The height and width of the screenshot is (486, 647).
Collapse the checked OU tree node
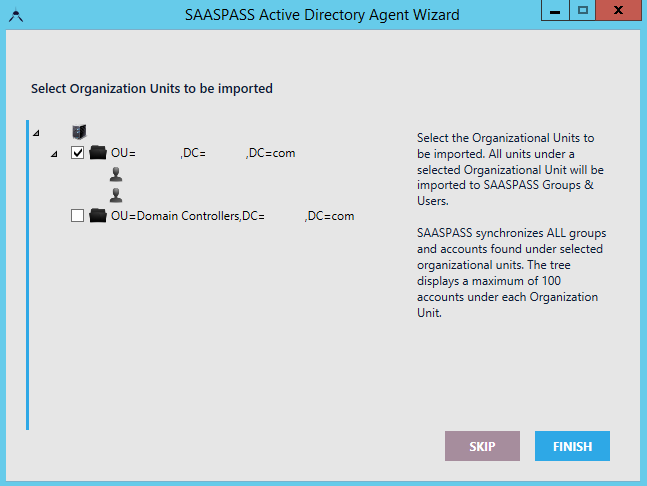54,153
